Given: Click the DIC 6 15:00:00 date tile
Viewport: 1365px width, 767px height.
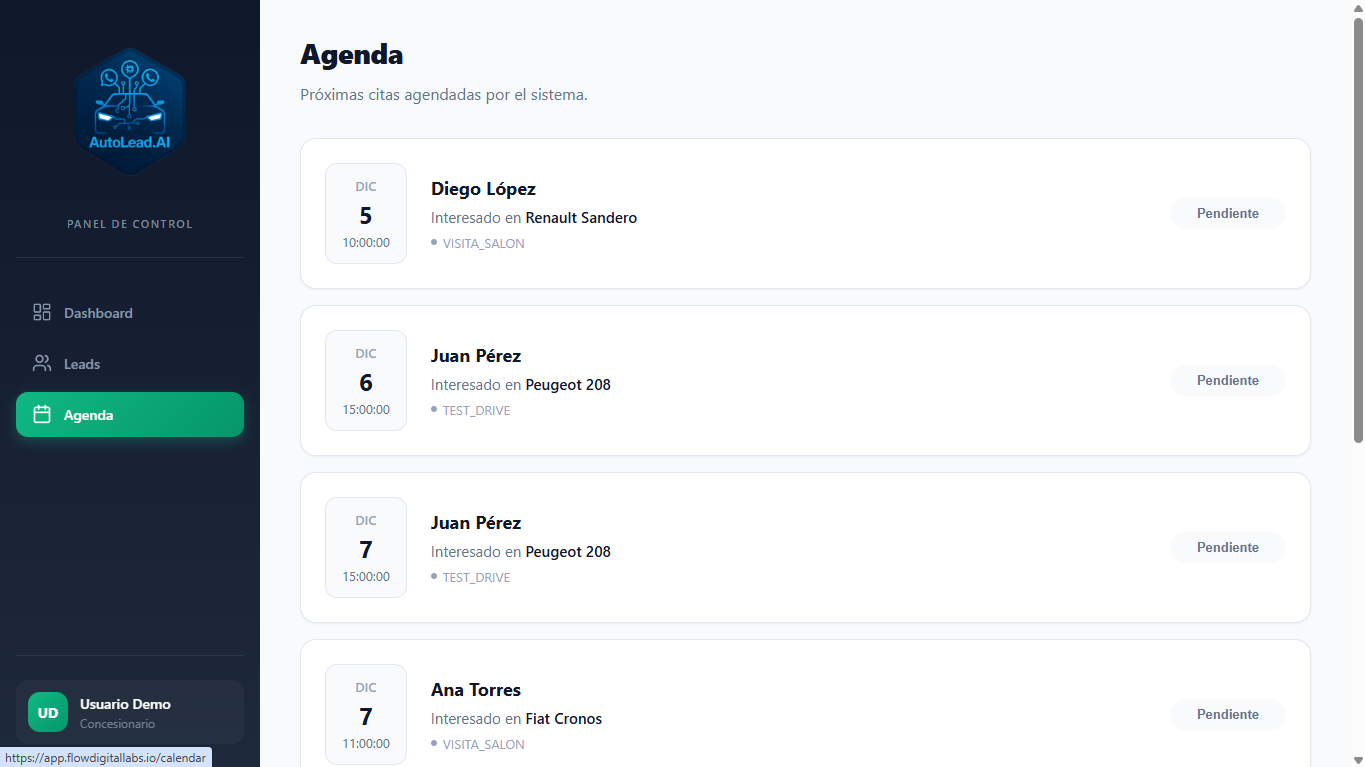Looking at the screenshot, I should pos(366,380).
